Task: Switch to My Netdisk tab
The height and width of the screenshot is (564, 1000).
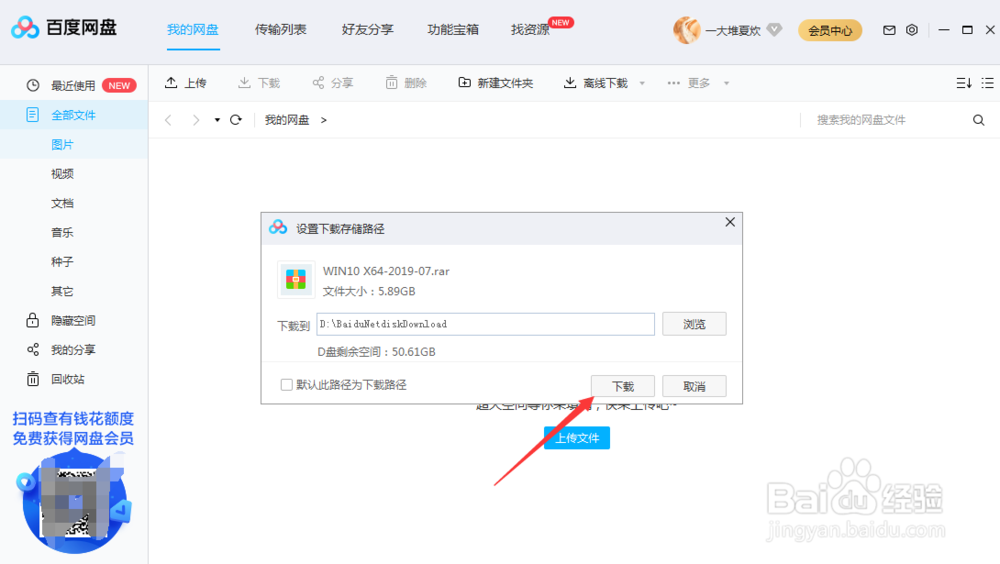Action: (x=193, y=29)
